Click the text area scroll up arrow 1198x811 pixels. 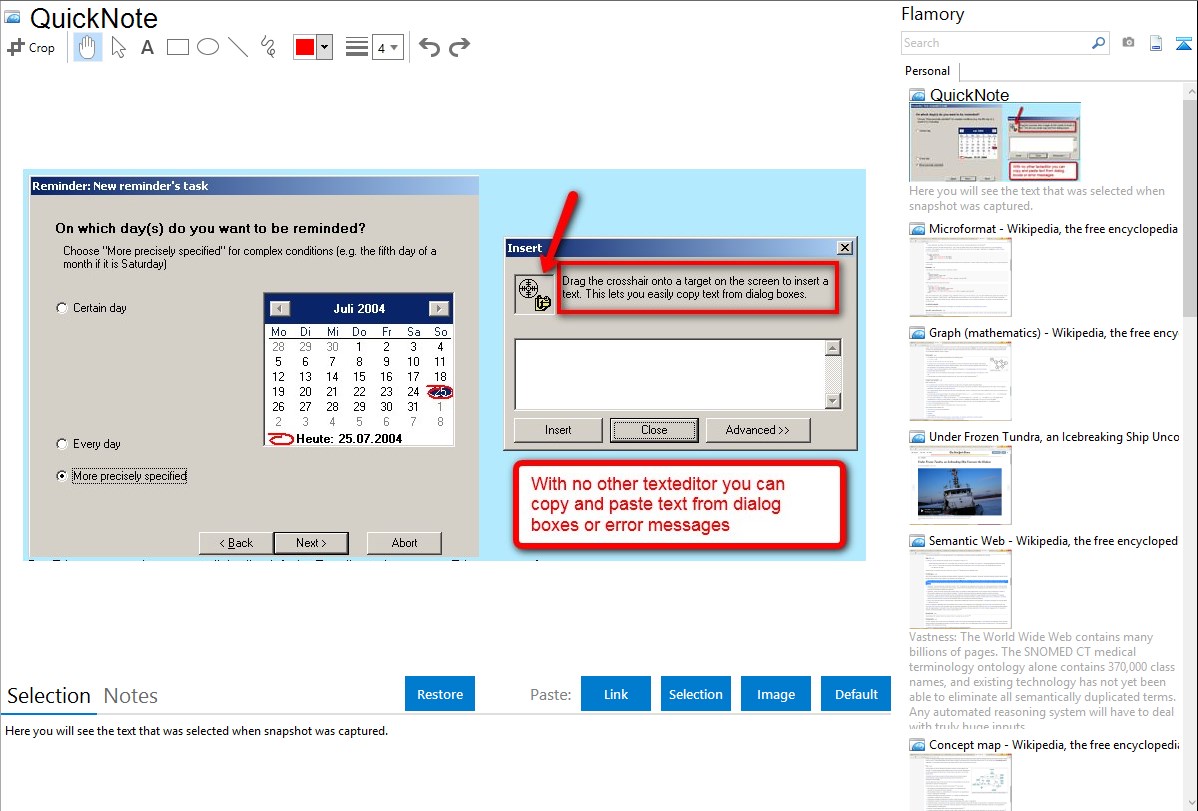[x=834, y=349]
